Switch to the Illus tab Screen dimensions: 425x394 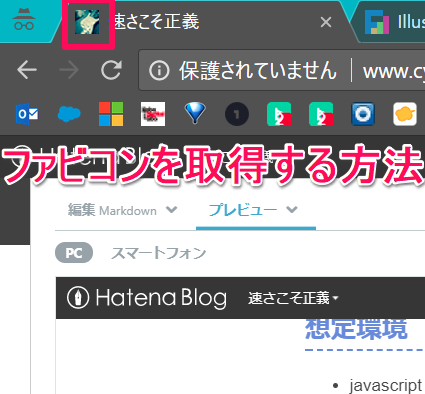tap(394, 22)
